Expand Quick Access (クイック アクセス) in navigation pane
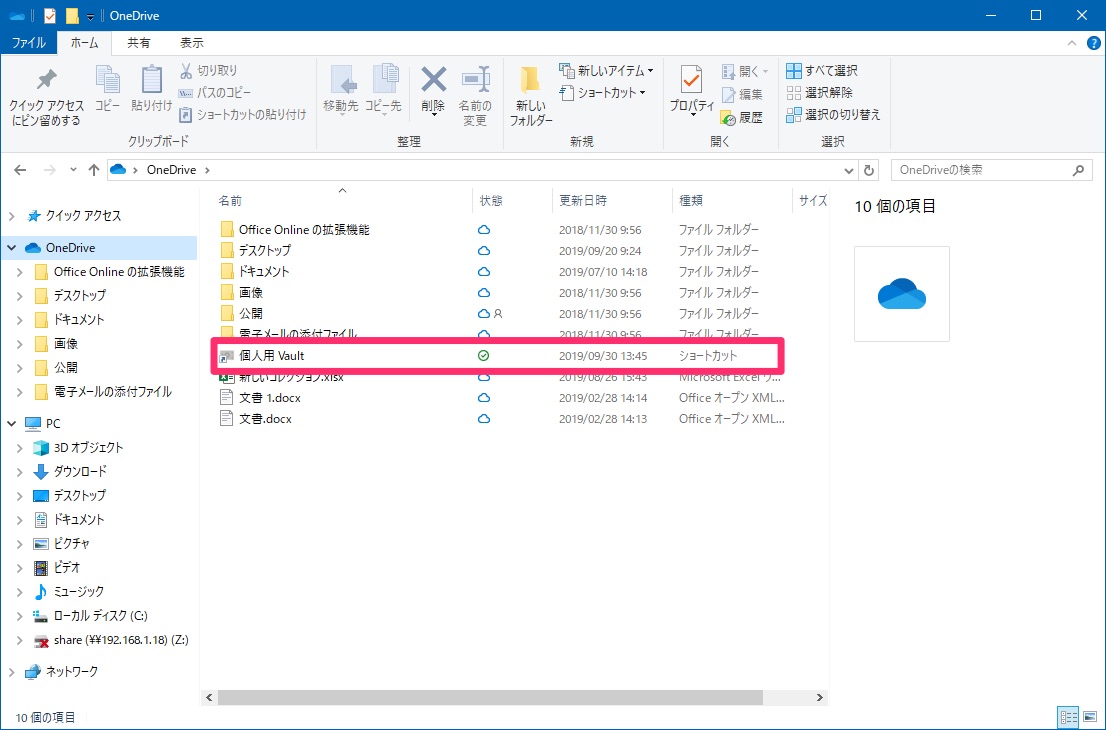Viewport: 1106px width, 730px height. [x=11, y=216]
